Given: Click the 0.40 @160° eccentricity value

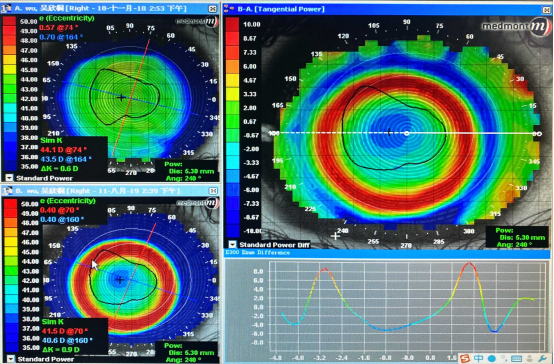Looking at the screenshot, I should pos(62,219).
